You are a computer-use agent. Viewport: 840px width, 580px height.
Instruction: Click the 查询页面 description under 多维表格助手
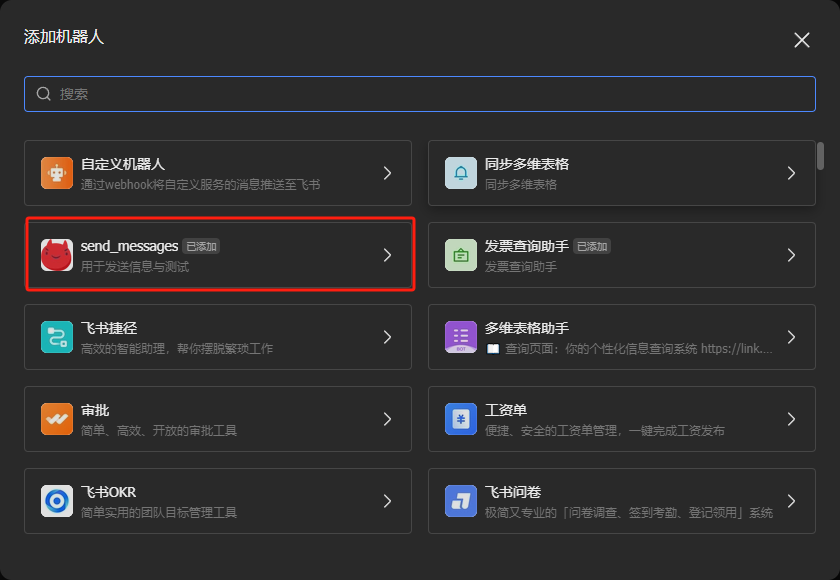[x=628, y=349]
